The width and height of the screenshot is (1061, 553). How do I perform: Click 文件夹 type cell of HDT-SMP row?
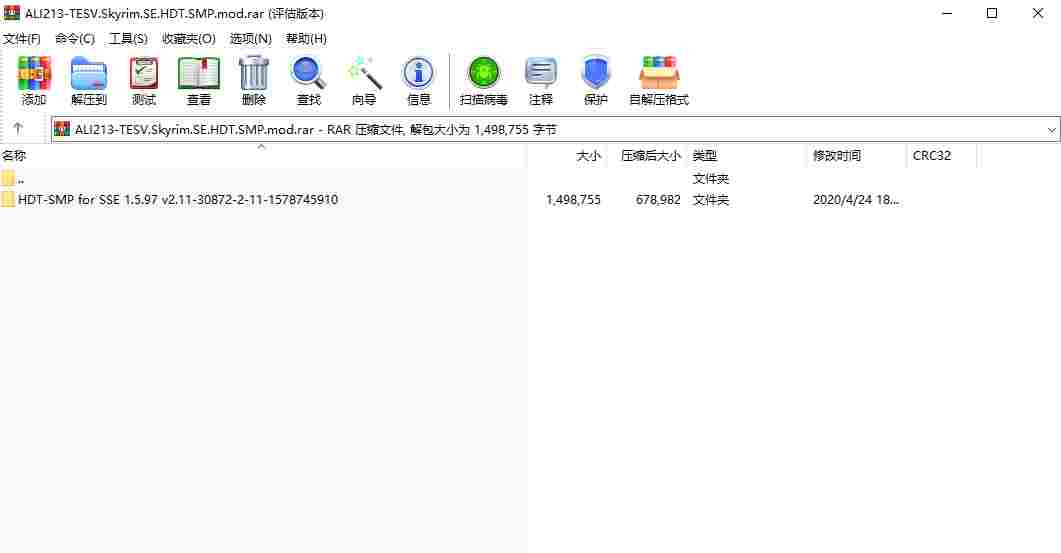point(710,200)
